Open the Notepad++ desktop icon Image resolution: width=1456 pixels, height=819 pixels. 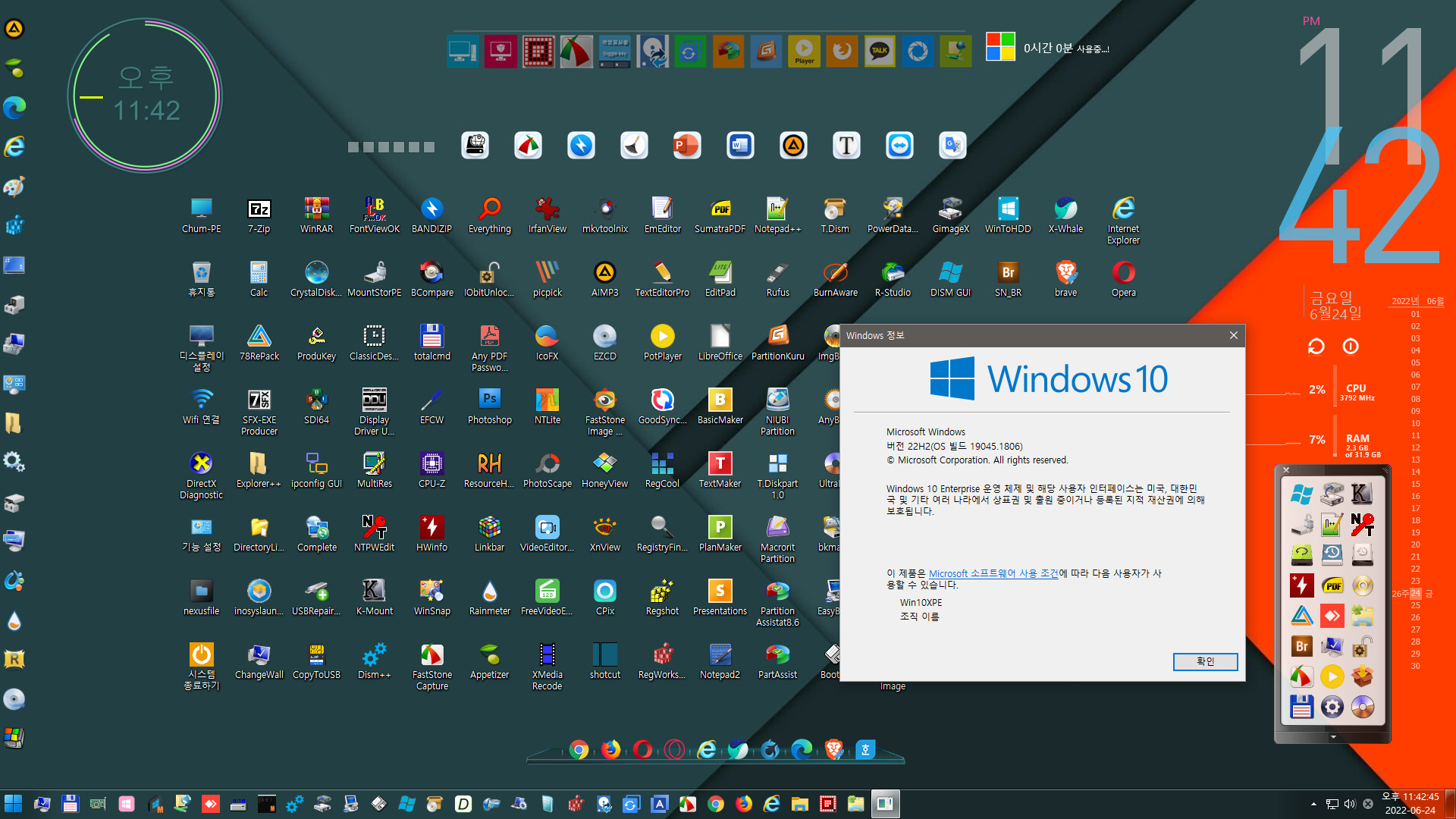777,215
